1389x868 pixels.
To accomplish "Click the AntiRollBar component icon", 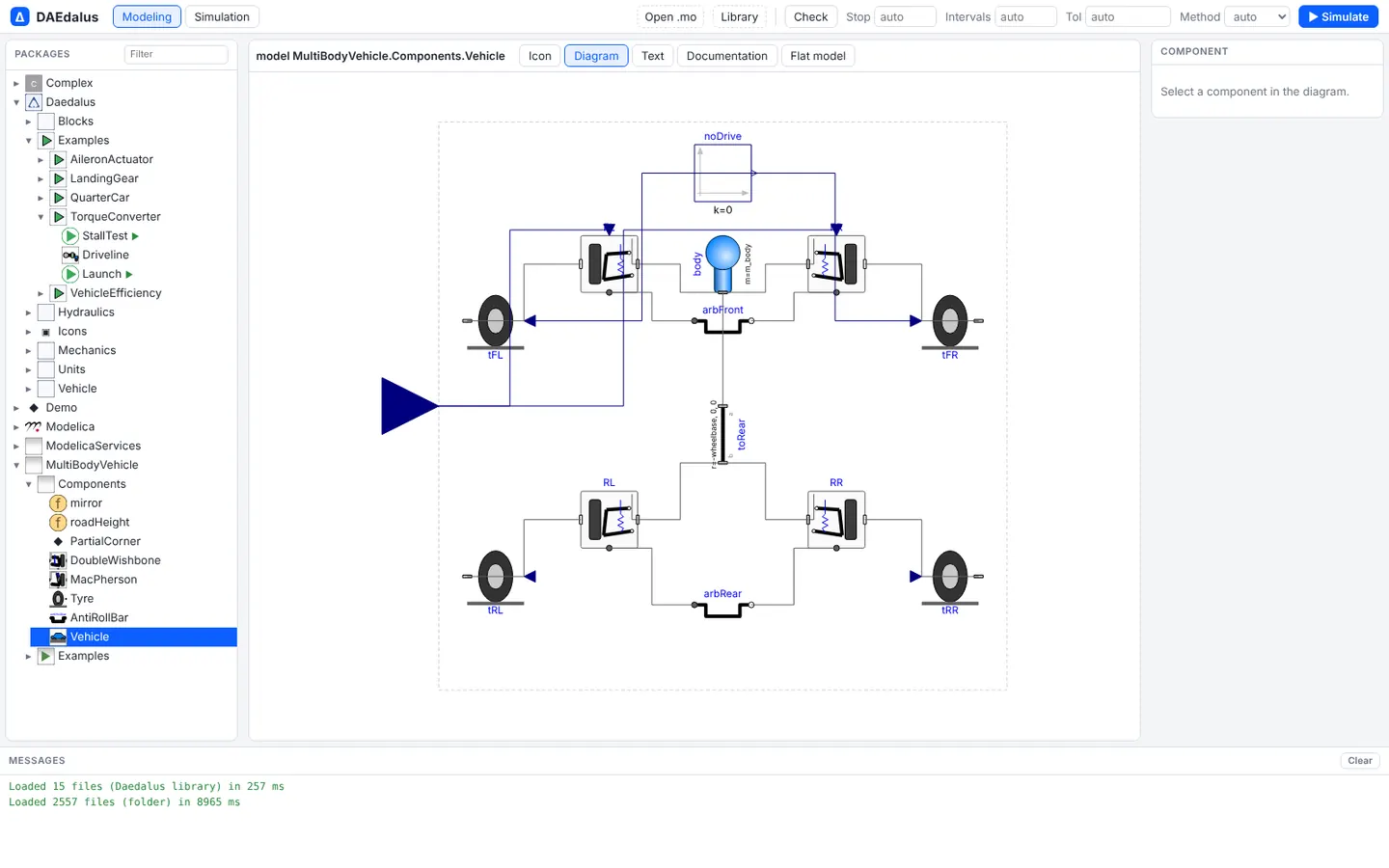I will pos(58,618).
